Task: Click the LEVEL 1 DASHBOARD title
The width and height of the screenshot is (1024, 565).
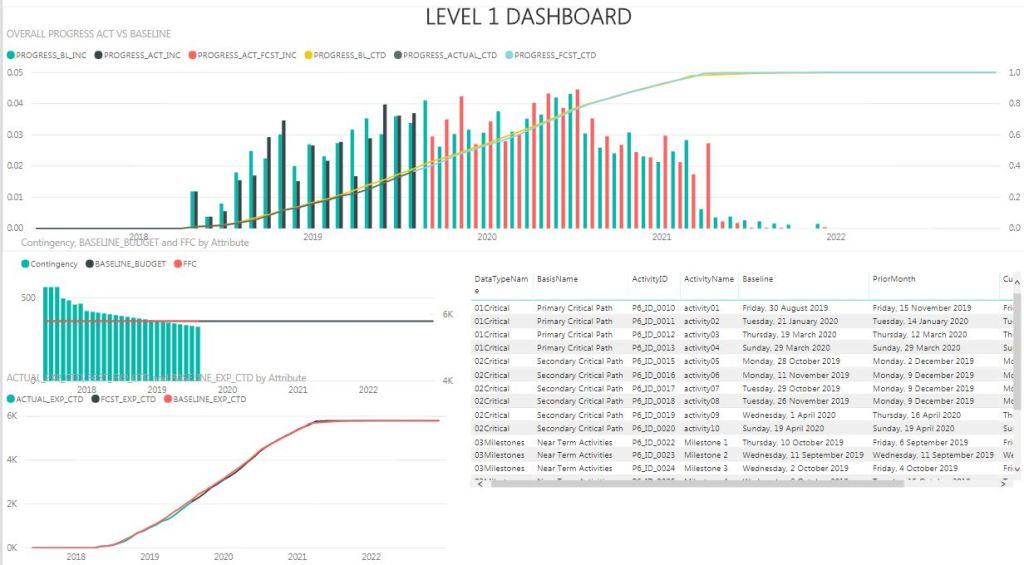Action: [x=528, y=16]
